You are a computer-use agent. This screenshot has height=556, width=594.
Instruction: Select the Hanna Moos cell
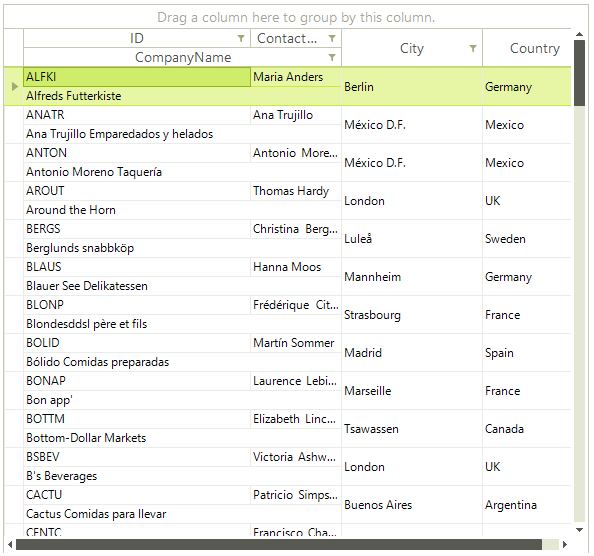(x=296, y=267)
